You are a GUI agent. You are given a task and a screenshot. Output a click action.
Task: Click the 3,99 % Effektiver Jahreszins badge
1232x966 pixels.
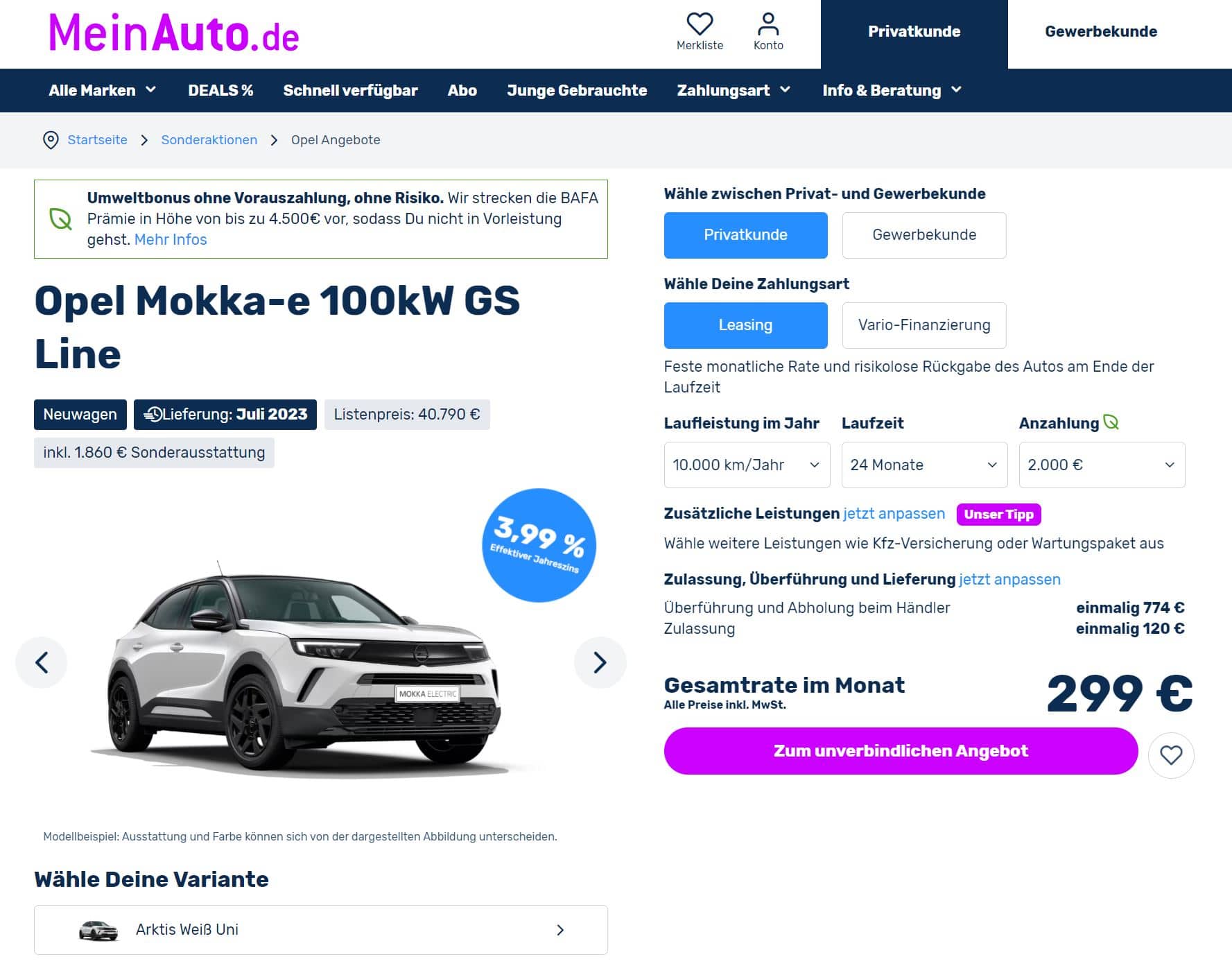539,545
